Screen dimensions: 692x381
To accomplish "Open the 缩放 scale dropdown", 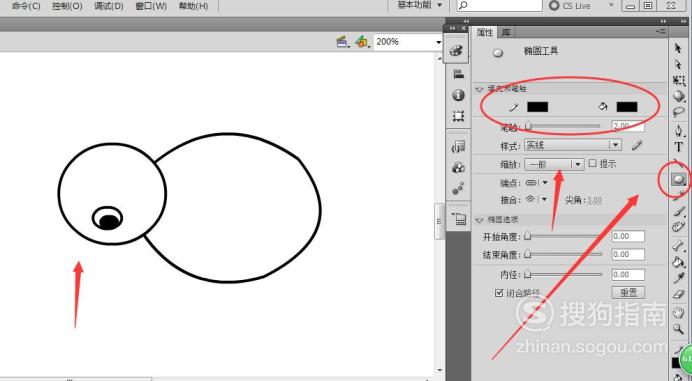I will (x=554, y=164).
